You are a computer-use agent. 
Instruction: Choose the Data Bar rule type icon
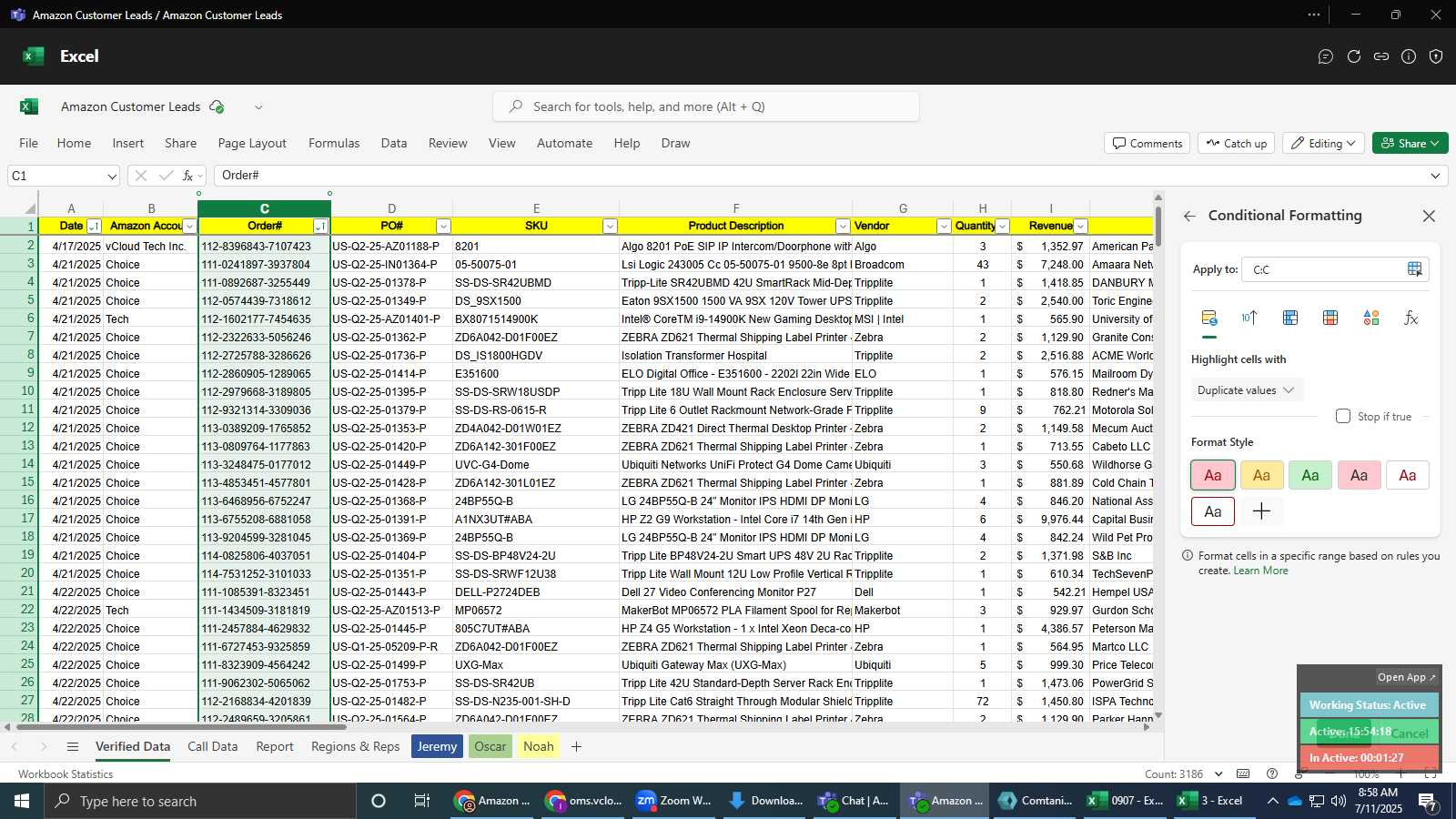(1289, 318)
